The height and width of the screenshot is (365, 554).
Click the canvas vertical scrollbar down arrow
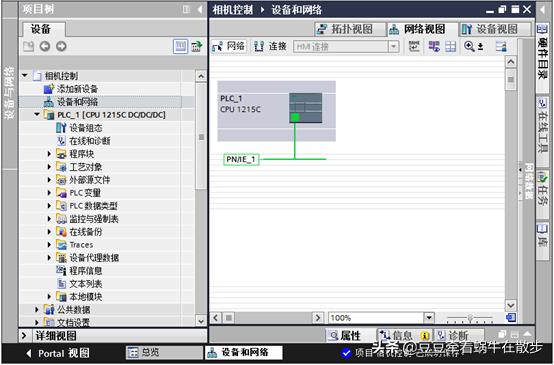point(511,305)
